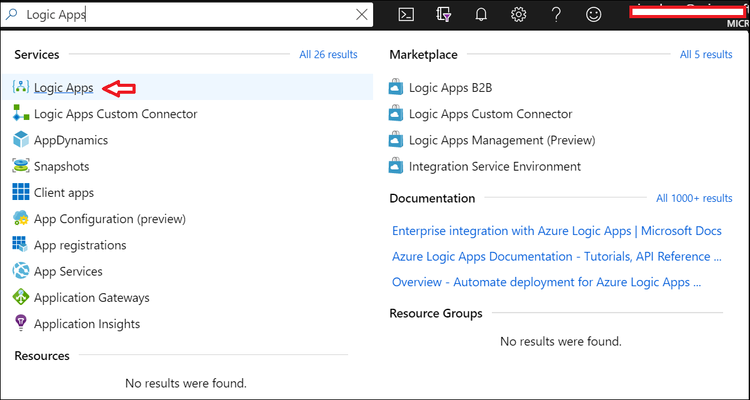Screen dimensions: 750x400
Task: Click the App registrations icon
Action: pyautogui.click(x=21, y=245)
